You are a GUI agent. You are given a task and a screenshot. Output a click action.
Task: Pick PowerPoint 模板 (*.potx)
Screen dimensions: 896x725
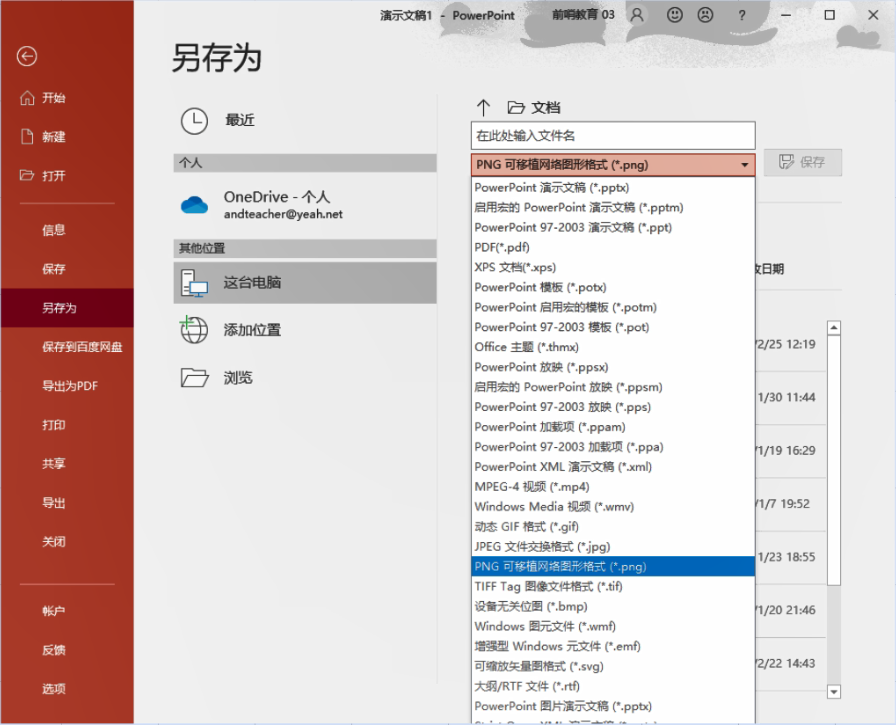pos(613,287)
